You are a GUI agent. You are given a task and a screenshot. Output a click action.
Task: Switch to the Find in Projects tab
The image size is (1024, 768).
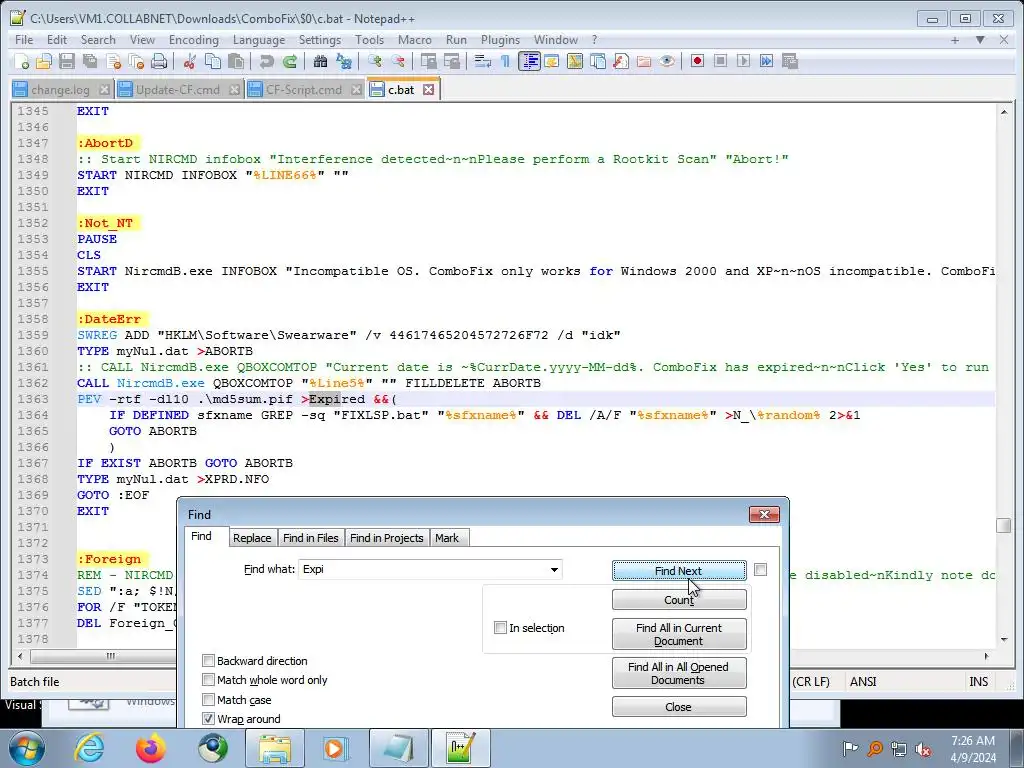387,537
